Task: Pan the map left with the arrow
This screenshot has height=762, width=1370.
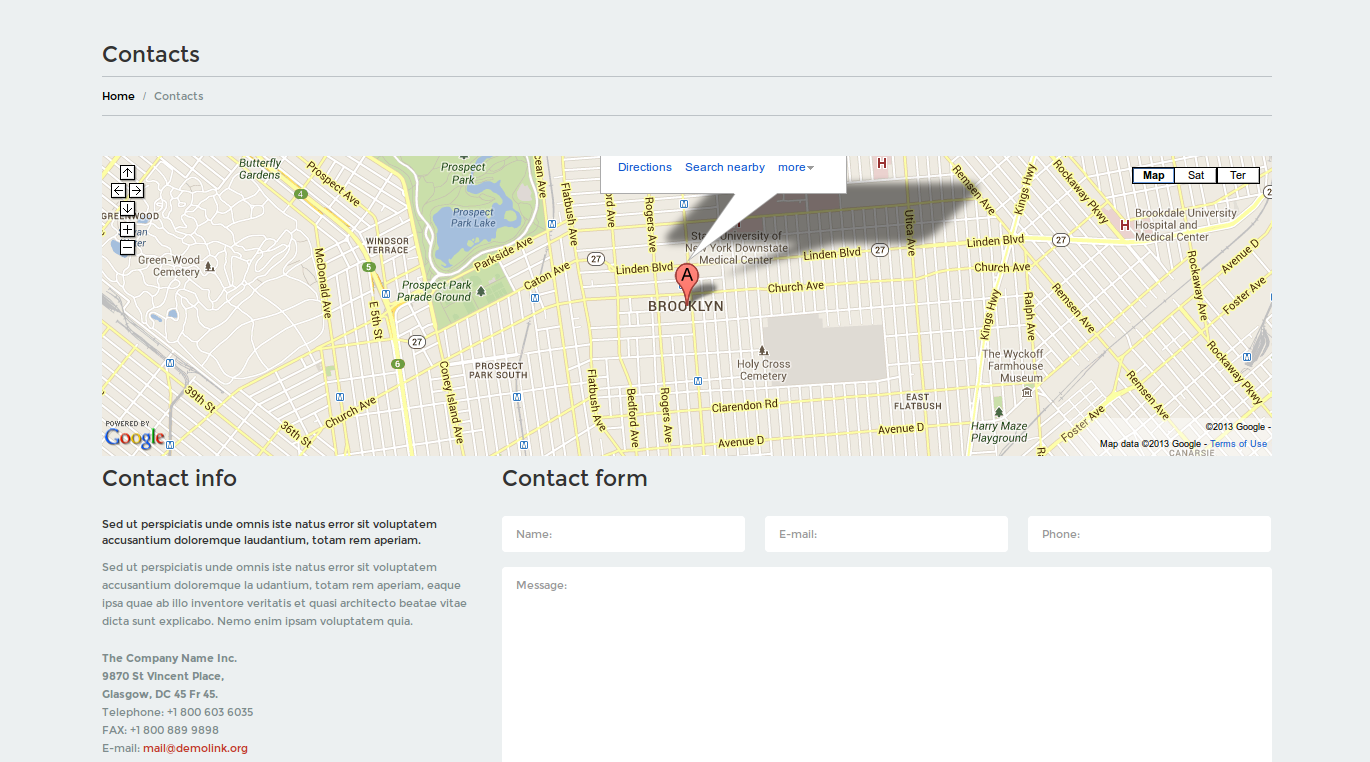Action: (118, 190)
